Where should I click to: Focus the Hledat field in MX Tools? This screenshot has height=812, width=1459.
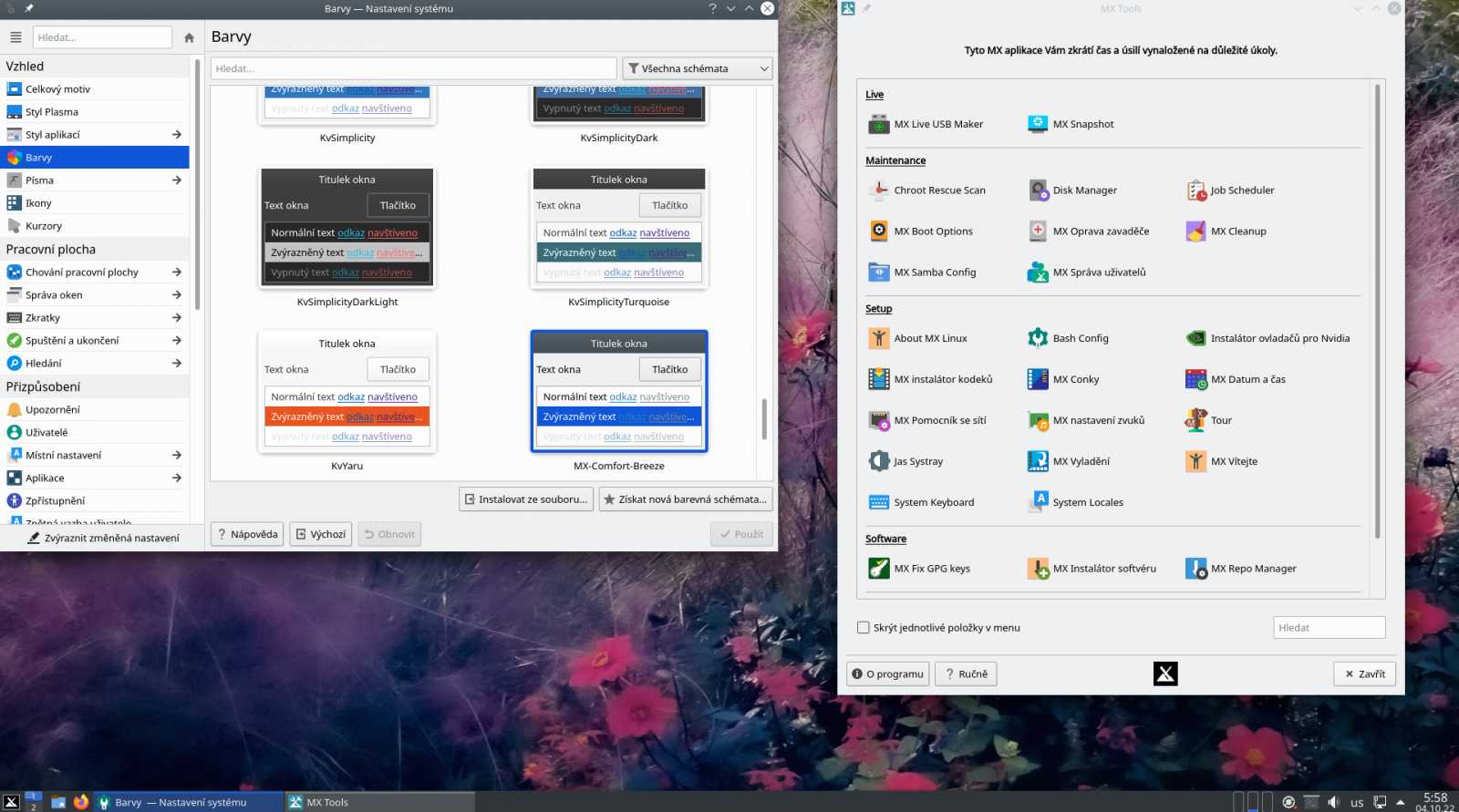(x=1329, y=628)
